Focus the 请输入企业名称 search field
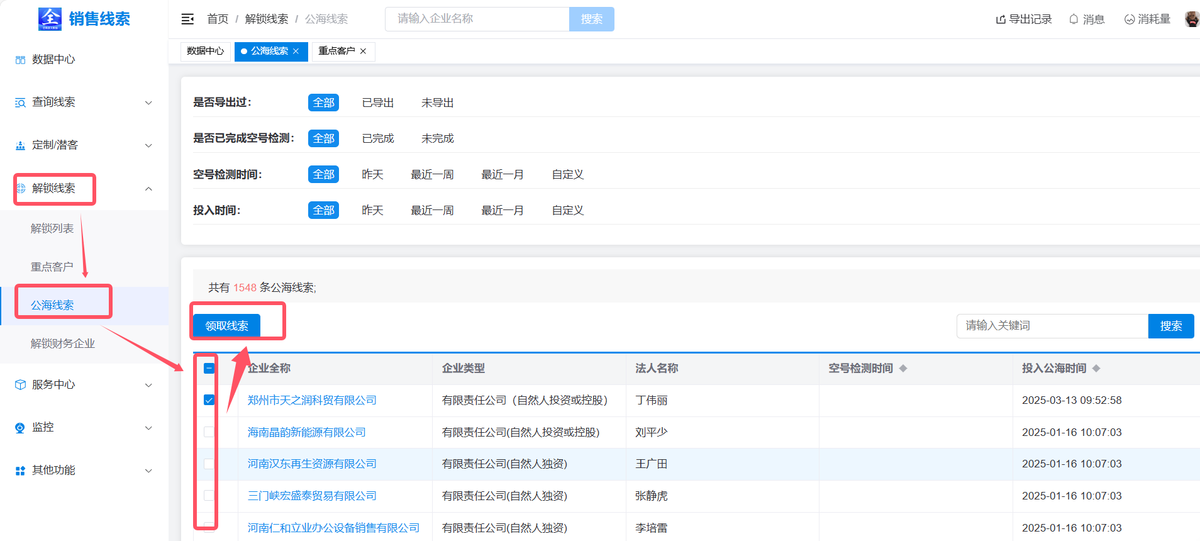This screenshot has height=541, width=1200. [477, 19]
